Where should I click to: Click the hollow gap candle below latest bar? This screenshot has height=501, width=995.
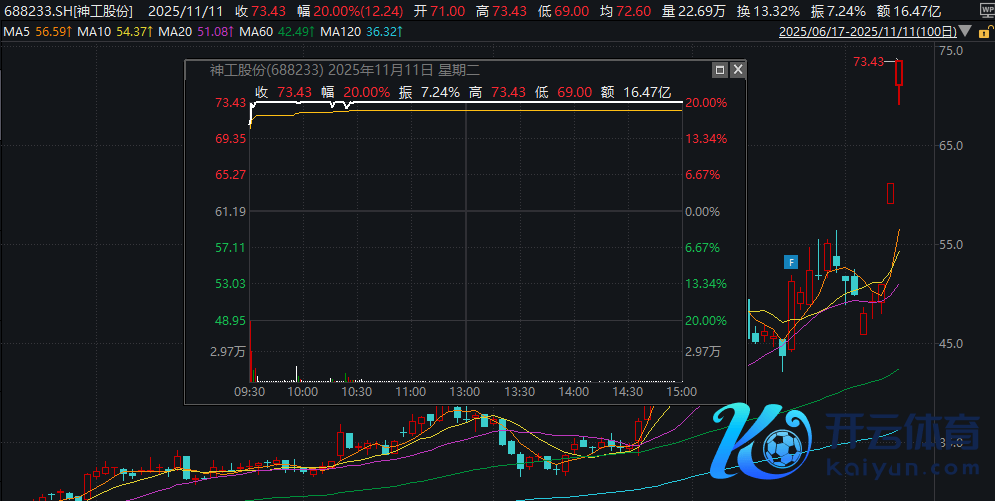coord(890,193)
